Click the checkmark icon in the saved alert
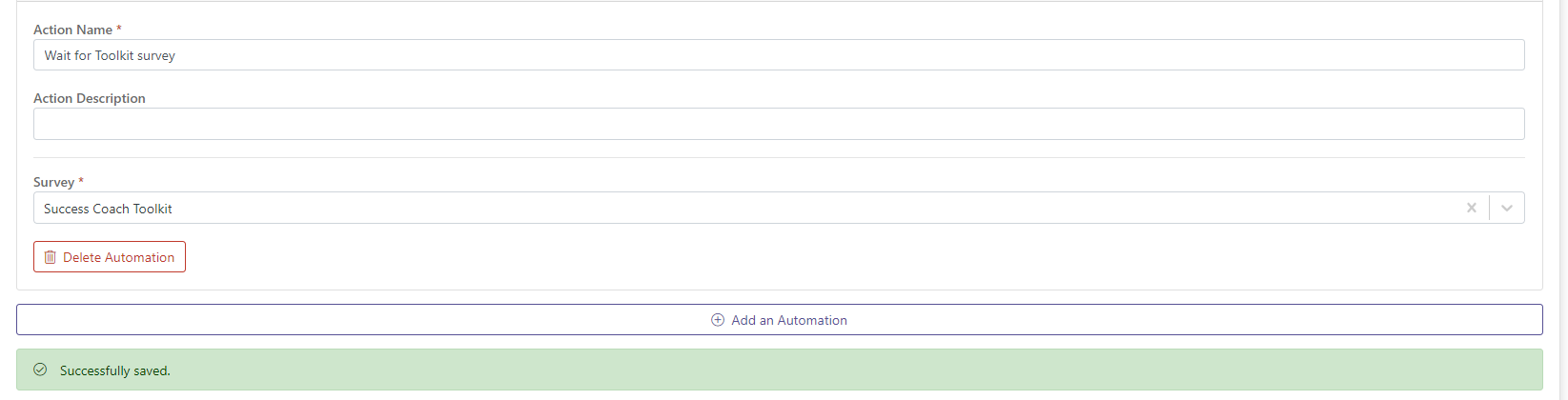The width and height of the screenshot is (1568, 400). click(40, 370)
